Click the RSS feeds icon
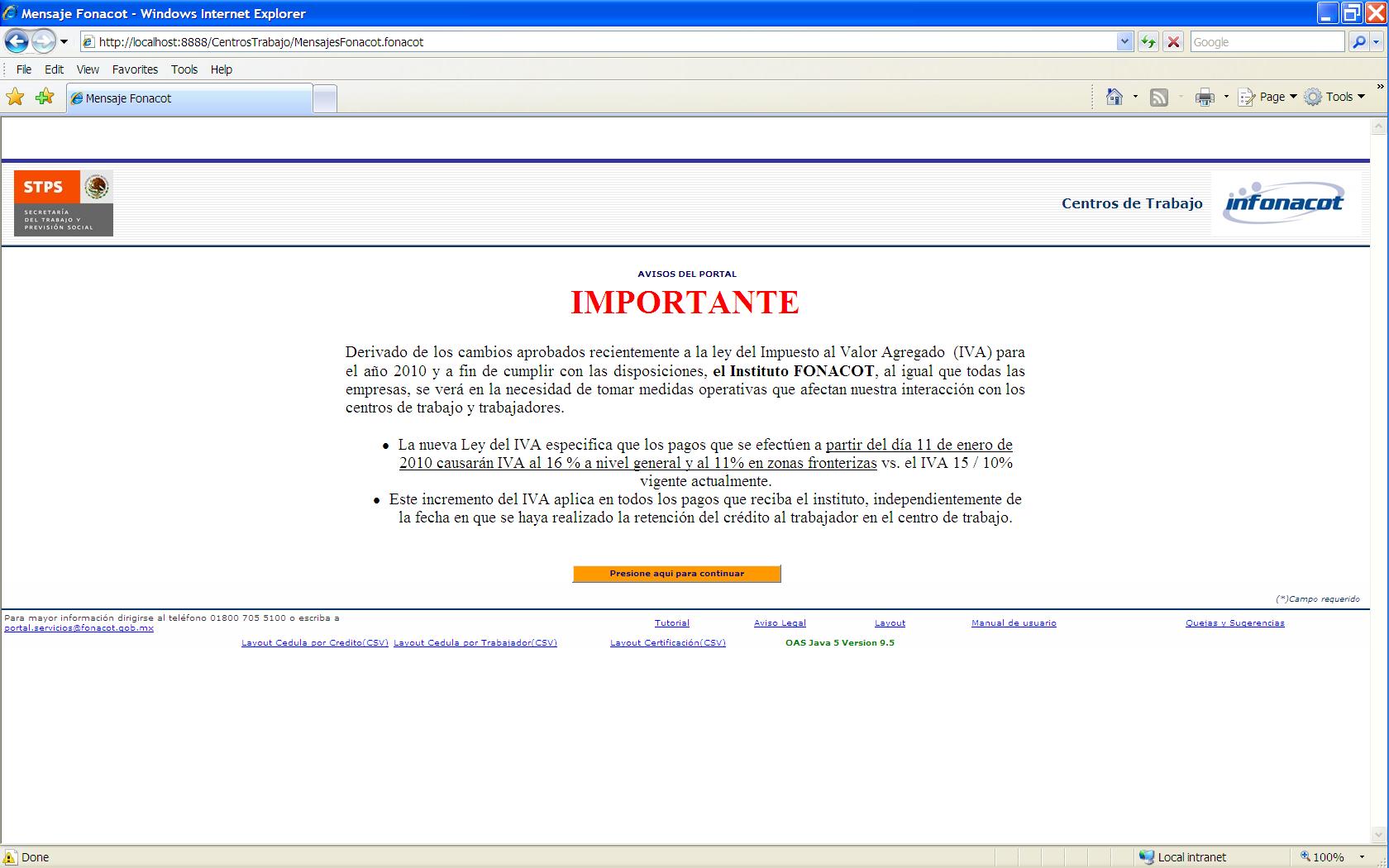 click(x=1159, y=98)
